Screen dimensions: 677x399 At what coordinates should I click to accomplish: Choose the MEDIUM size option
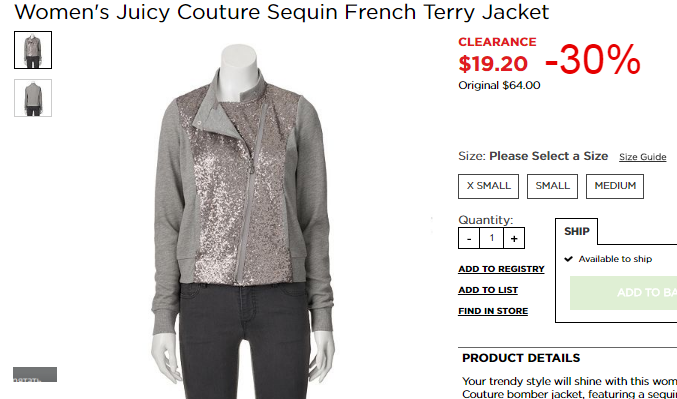click(615, 186)
